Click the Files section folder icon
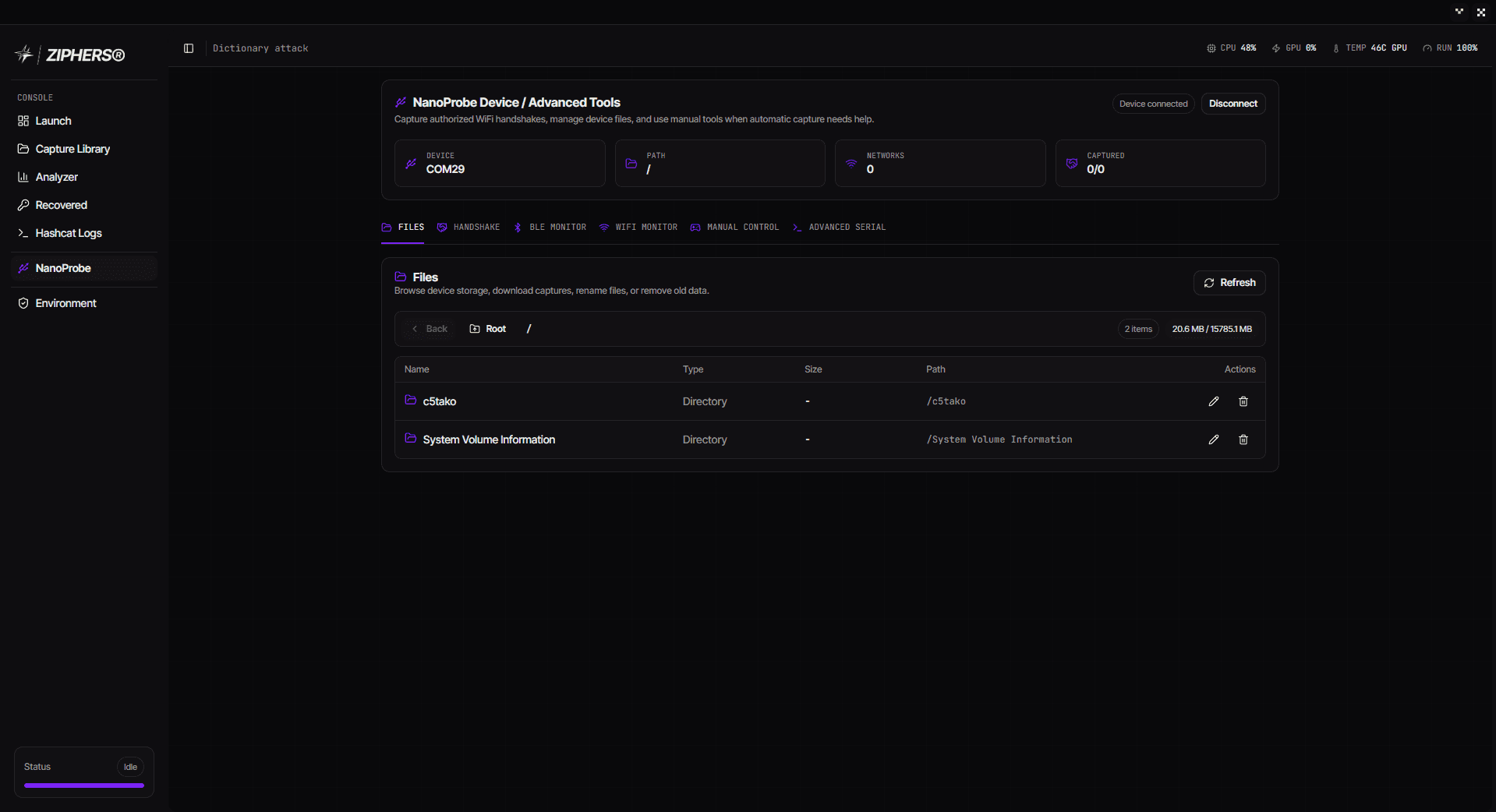Image resolution: width=1496 pixels, height=812 pixels. pyautogui.click(x=401, y=277)
